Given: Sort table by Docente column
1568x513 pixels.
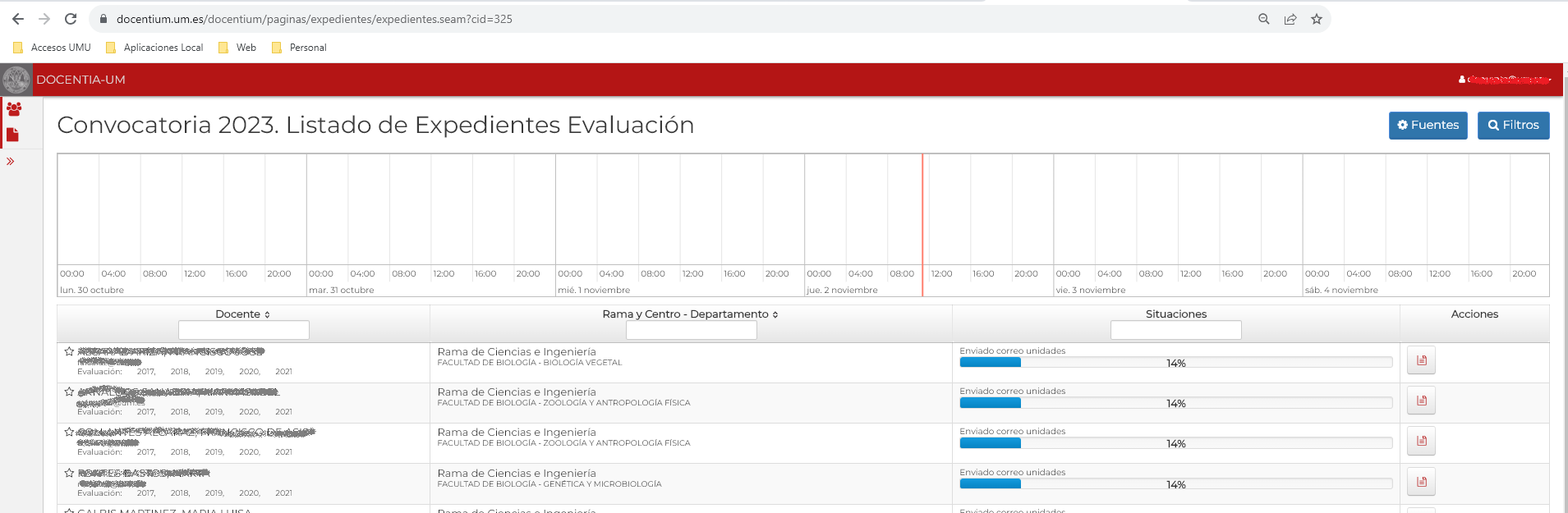Looking at the screenshot, I should [242, 314].
